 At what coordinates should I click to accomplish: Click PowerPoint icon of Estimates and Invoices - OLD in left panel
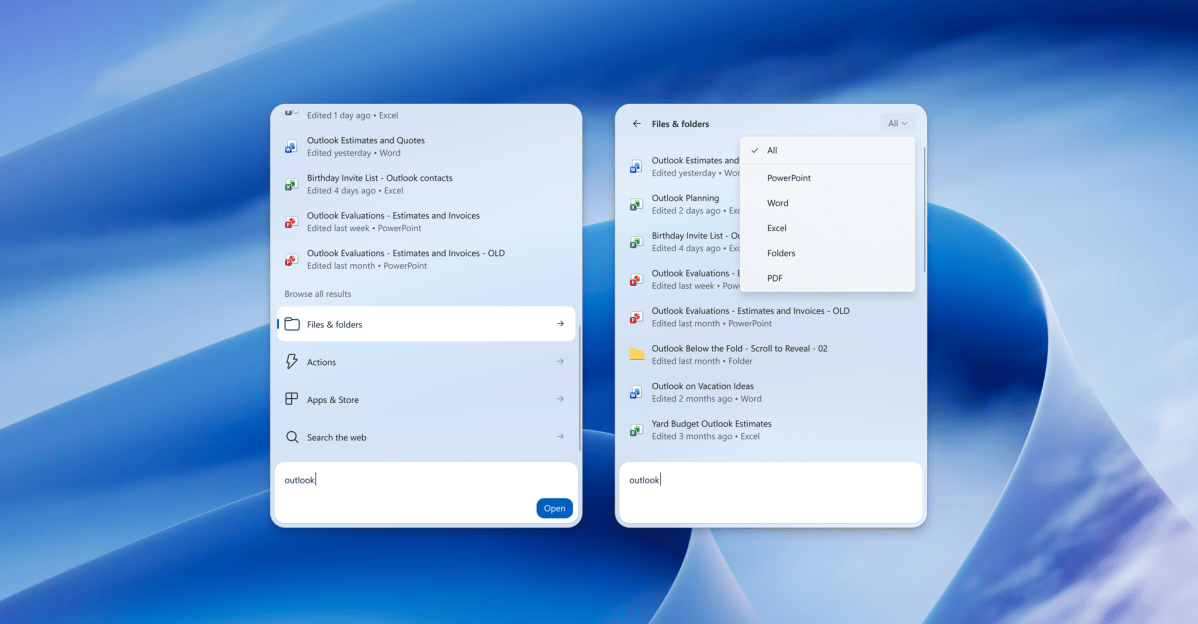[291, 260]
